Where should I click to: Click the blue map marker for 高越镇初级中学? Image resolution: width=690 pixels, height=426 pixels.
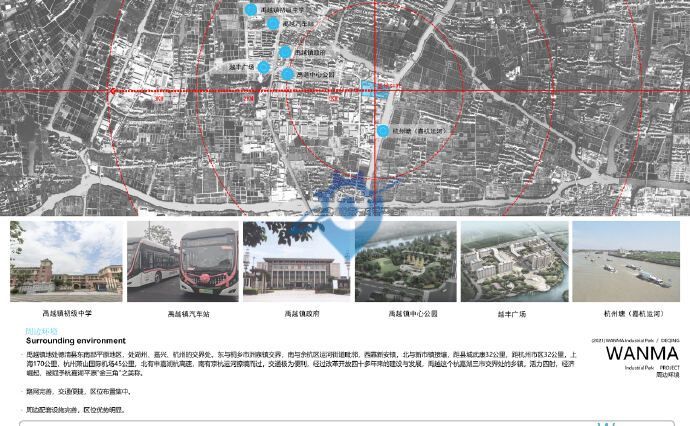tap(251, 9)
